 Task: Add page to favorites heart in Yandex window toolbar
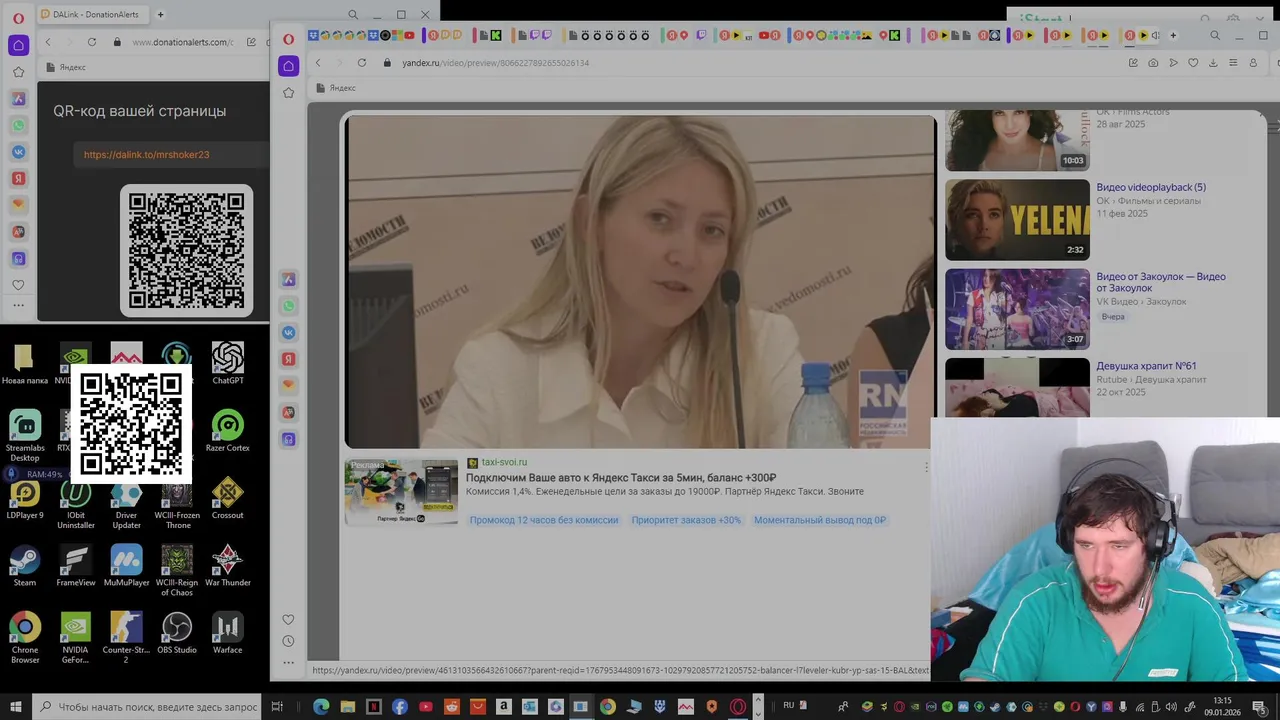tap(1193, 62)
